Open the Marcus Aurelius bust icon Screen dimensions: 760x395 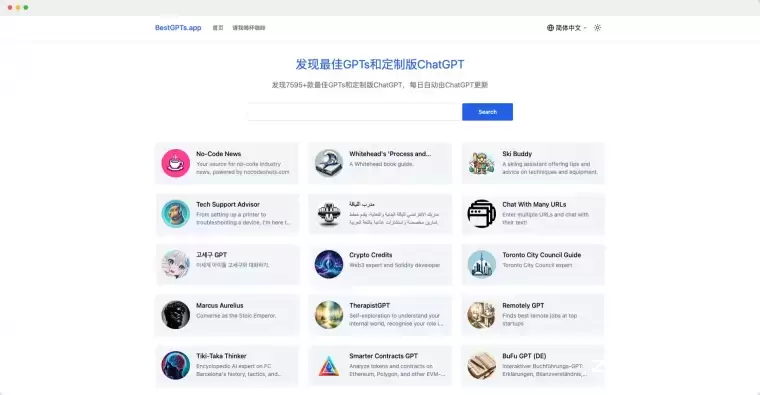[175, 315]
